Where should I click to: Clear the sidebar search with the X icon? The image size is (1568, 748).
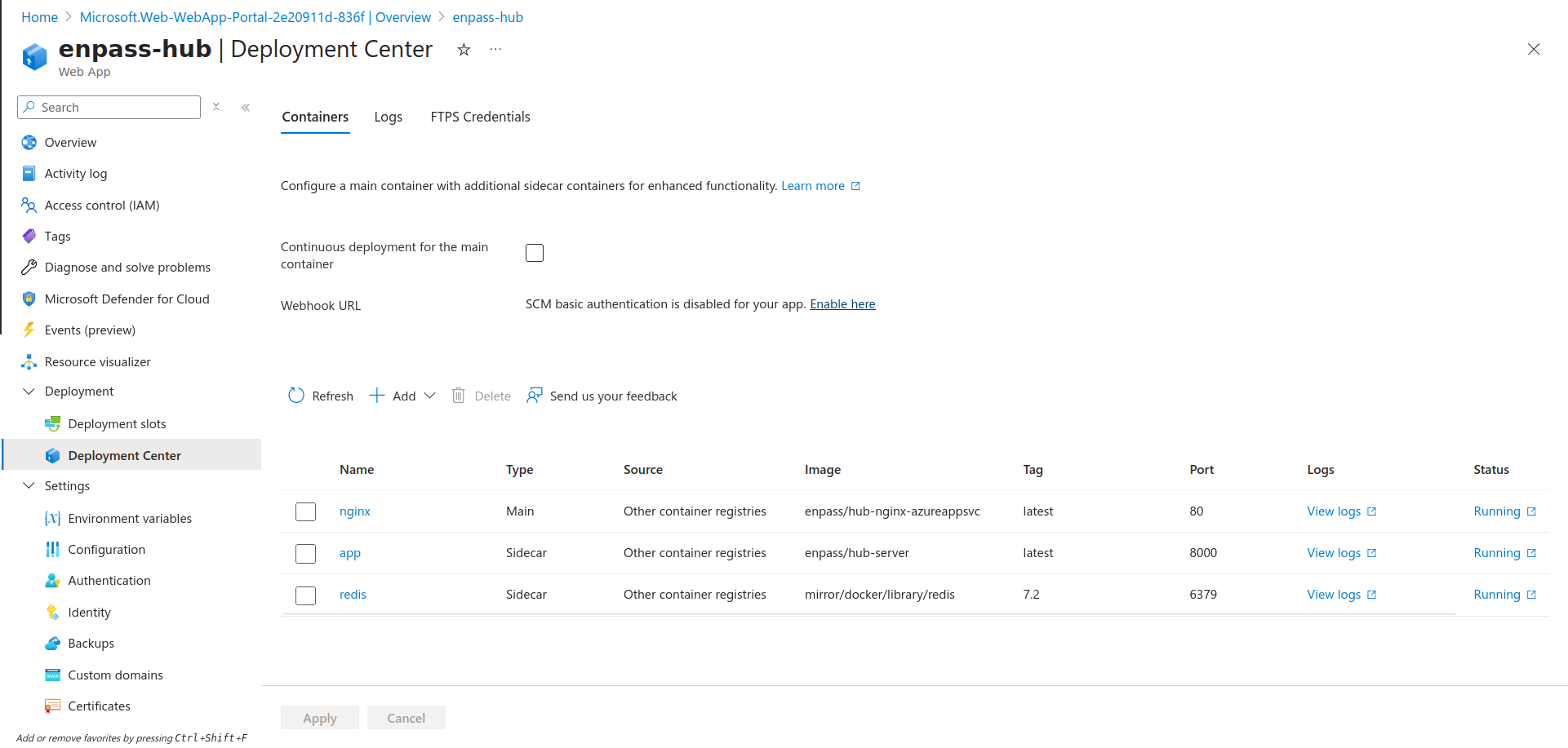click(216, 107)
